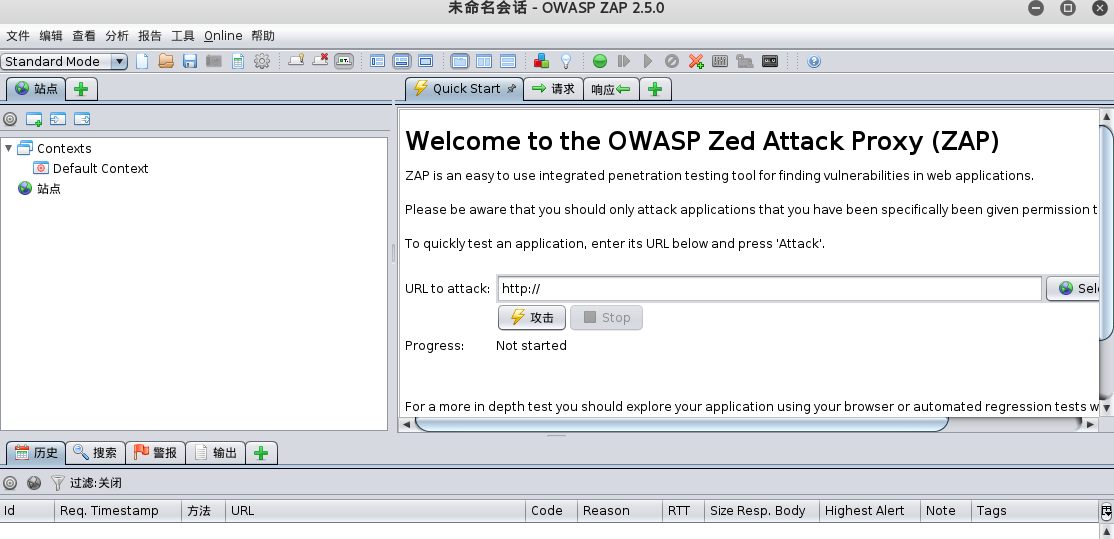Open the 报告 menu
Image resolution: width=1114 pixels, height=539 pixels.
[149, 36]
